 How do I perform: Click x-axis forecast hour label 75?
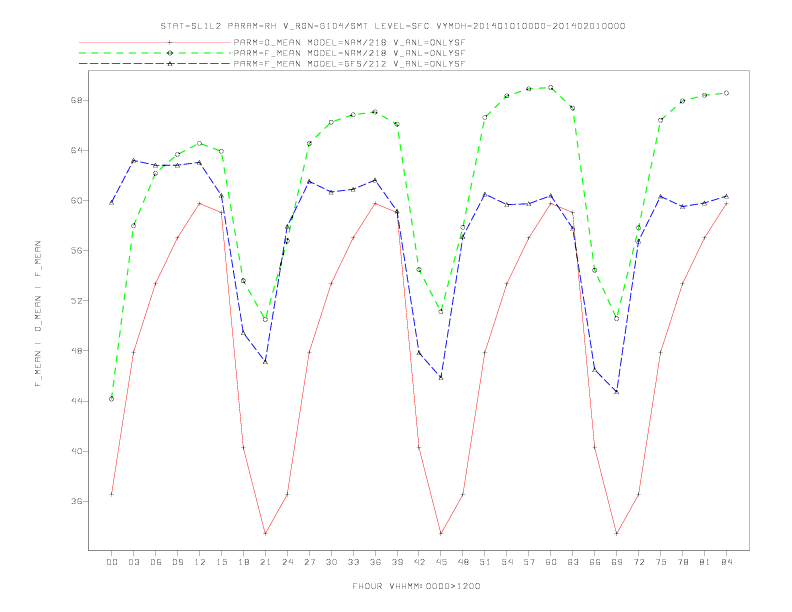point(661,562)
